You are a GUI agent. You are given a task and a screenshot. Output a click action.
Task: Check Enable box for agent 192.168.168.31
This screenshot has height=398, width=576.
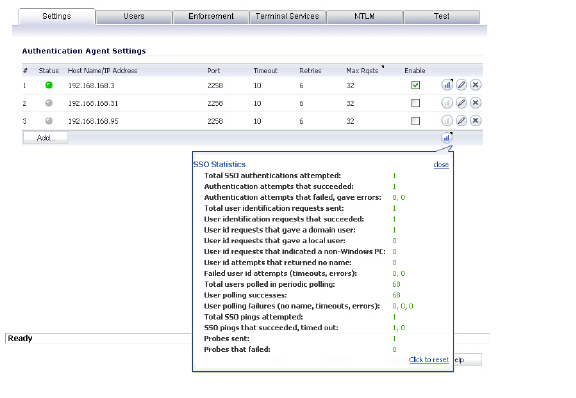pyautogui.click(x=415, y=103)
